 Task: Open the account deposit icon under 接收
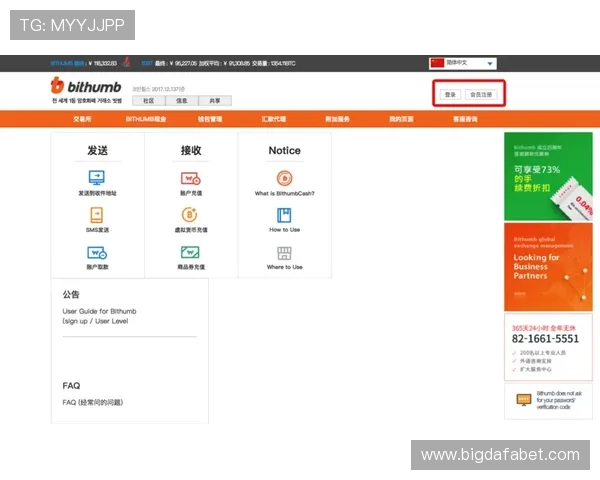click(x=190, y=178)
